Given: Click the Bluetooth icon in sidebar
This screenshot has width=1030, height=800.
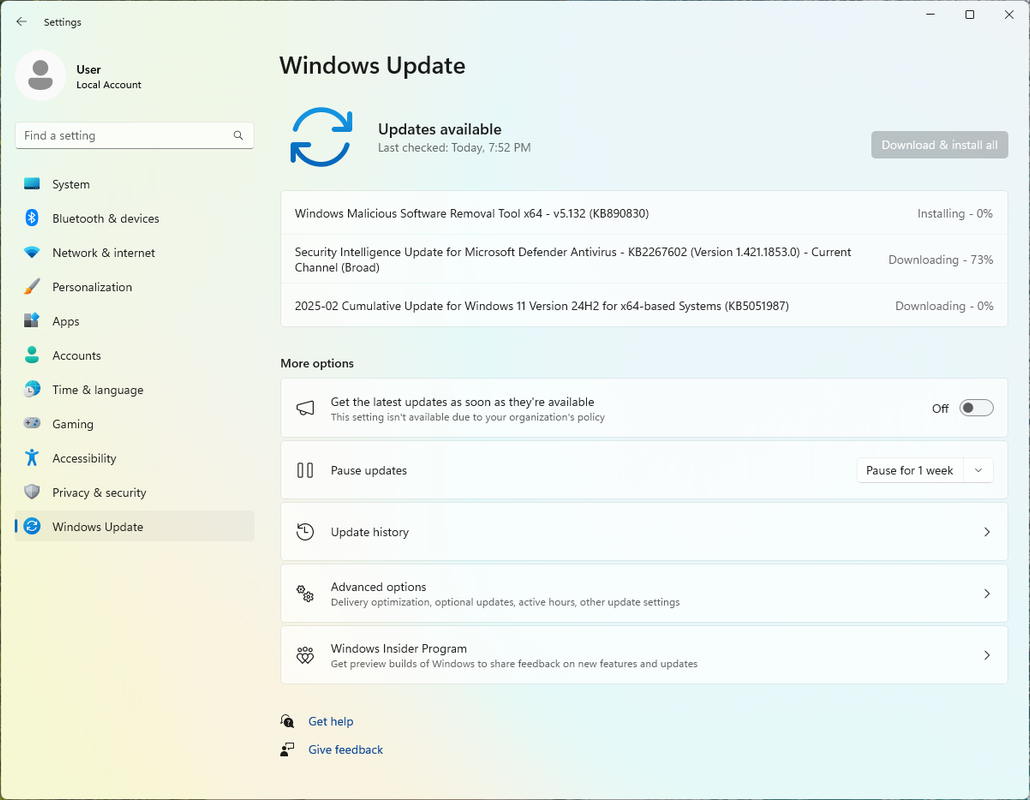Looking at the screenshot, I should (x=32, y=218).
